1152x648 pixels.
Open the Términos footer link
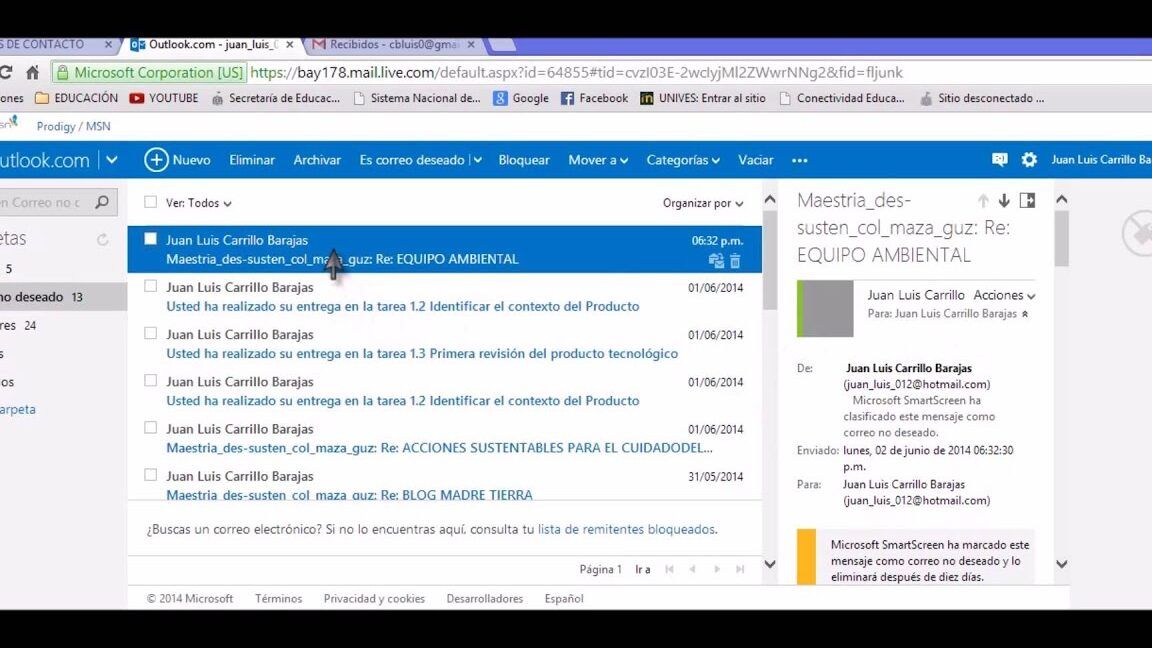[278, 599]
